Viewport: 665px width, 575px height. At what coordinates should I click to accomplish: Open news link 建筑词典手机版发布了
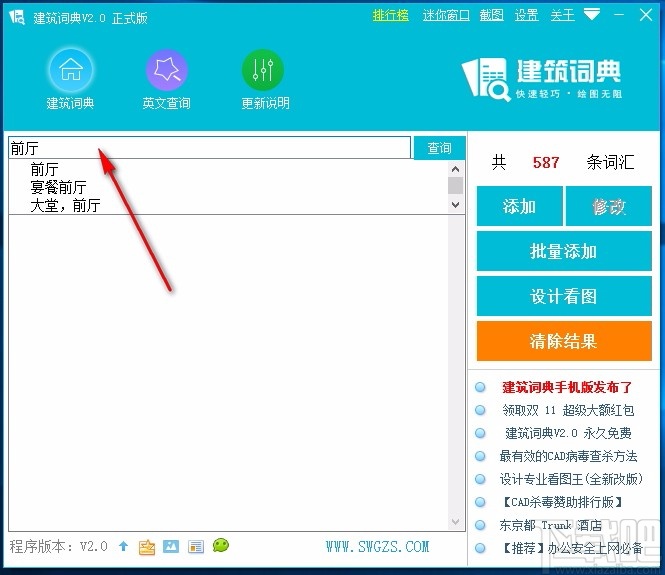[567, 387]
